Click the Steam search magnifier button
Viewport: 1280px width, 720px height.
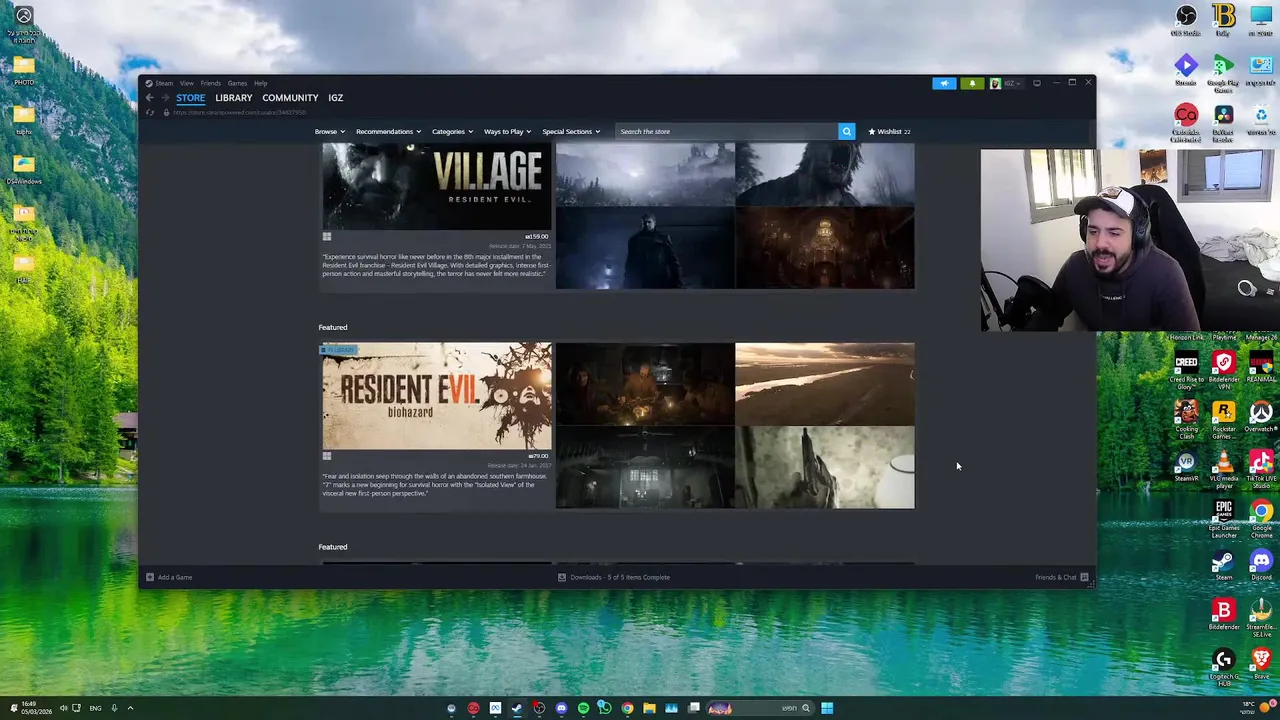point(846,131)
